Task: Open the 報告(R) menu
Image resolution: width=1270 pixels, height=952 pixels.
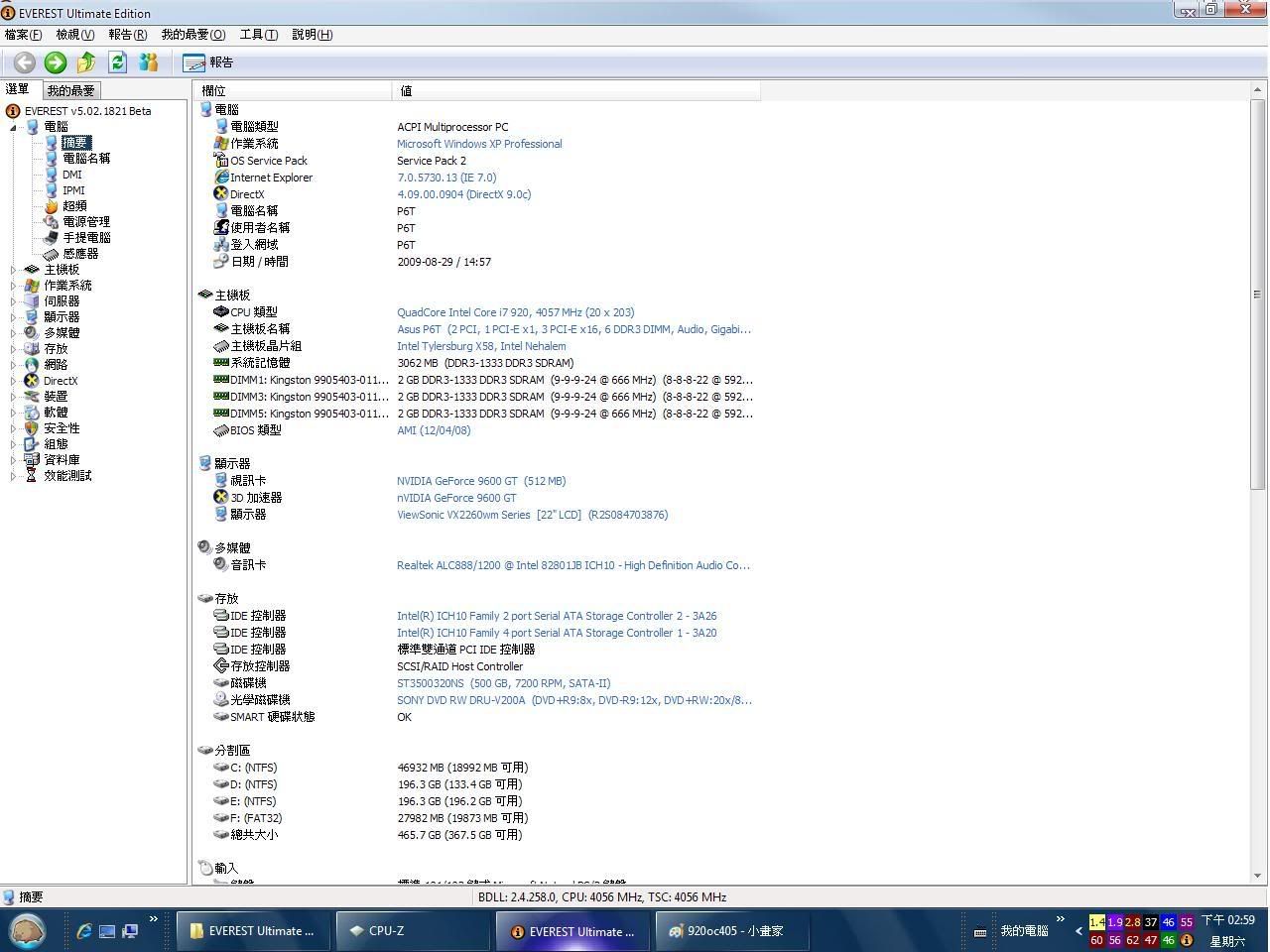Action: 128,35
